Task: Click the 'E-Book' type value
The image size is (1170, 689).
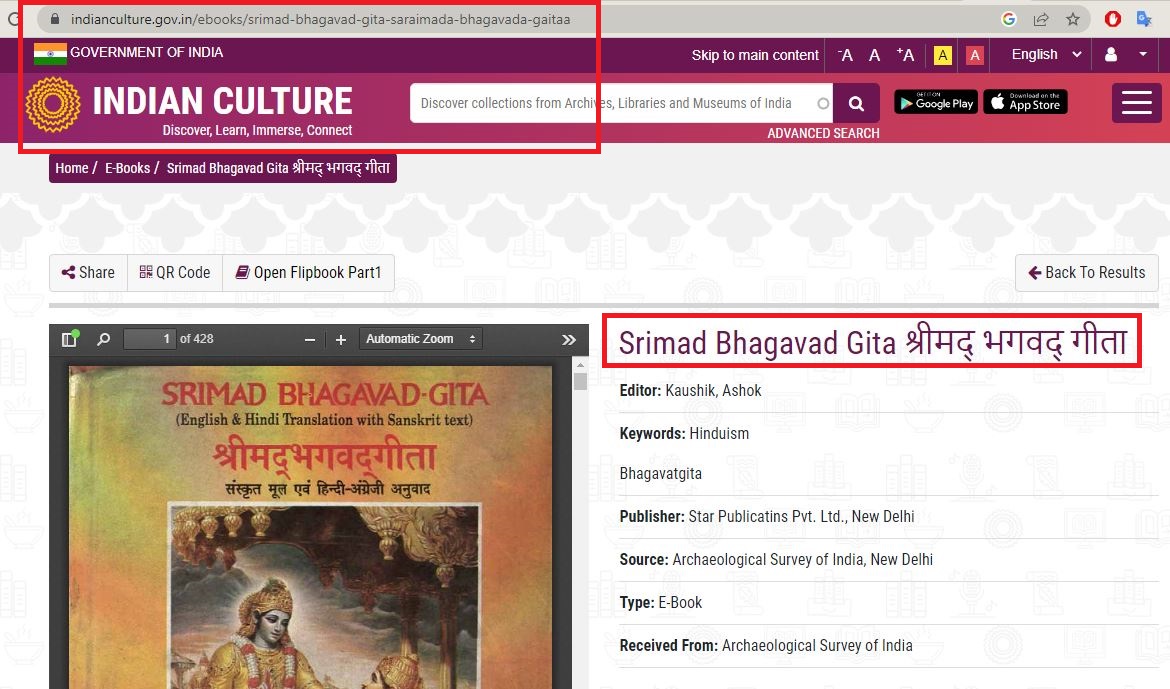Action: [x=680, y=602]
